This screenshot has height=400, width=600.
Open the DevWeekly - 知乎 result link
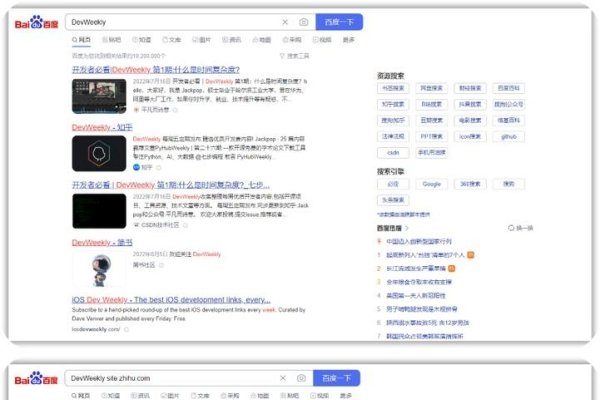[x=102, y=127]
